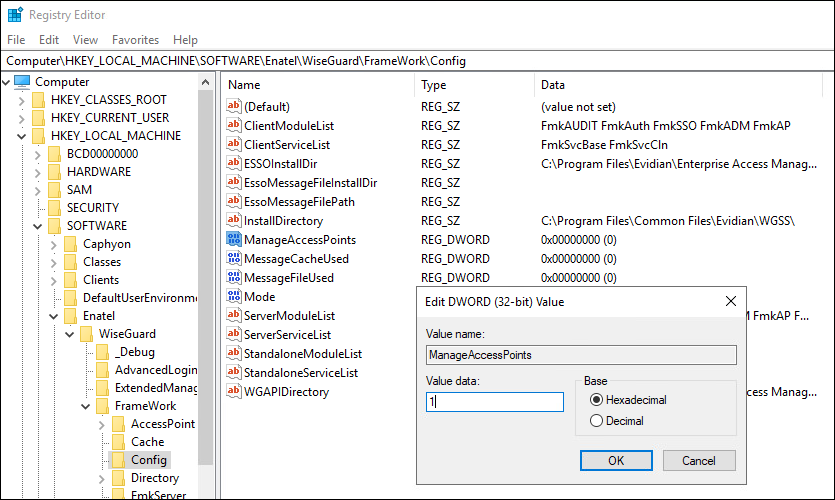Expand the HKEY_CLASSES_ROOT hive
Image resolution: width=835 pixels, height=500 pixels.
click(x=22, y=100)
